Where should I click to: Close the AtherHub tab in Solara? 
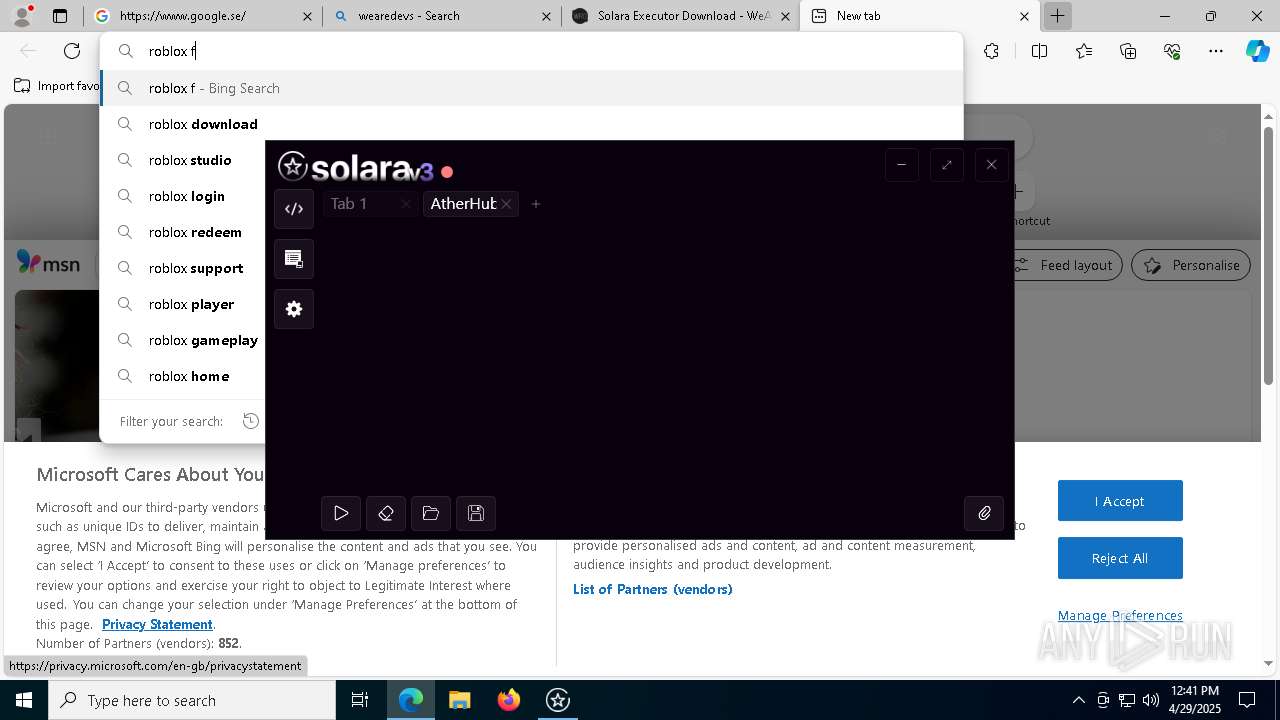[507, 204]
